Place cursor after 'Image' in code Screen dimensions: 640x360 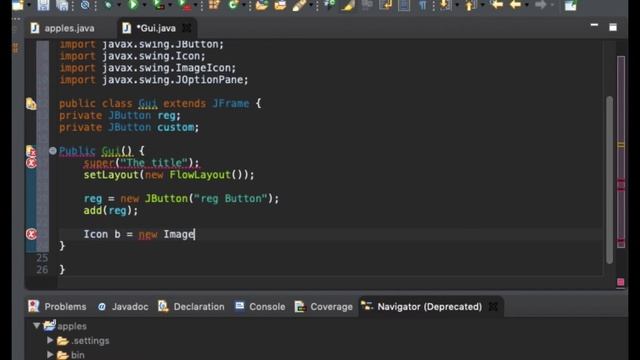tap(195, 234)
